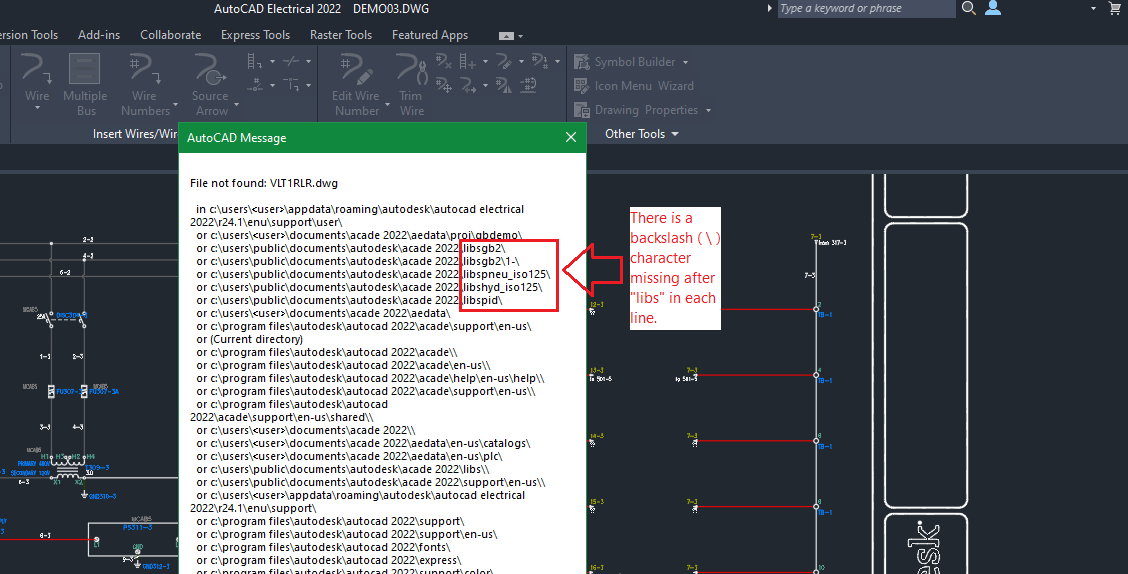Click the wire gap icon beside Ladder
The height and width of the screenshot is (574, 1128).
291,62
